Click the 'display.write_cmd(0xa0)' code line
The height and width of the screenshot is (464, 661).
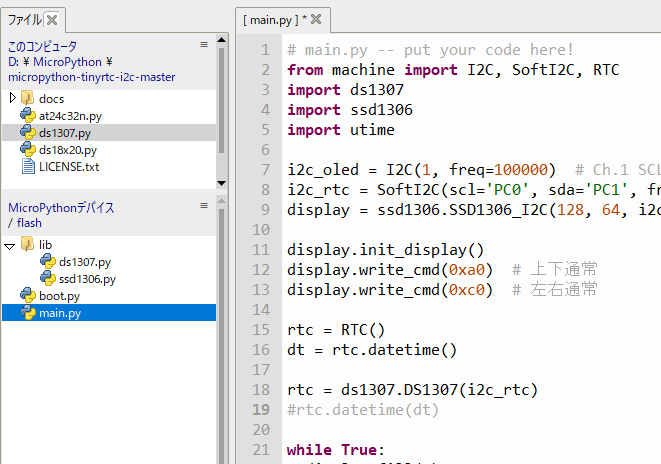point(390,270)
